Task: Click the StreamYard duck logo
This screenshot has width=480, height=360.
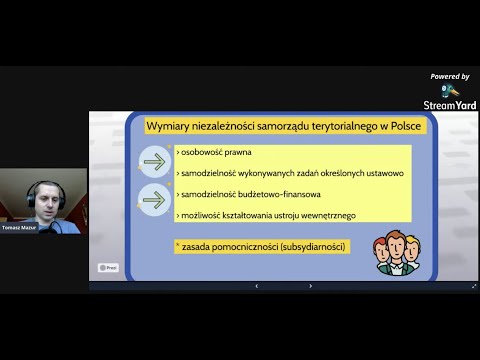Action: click(450, 91)
